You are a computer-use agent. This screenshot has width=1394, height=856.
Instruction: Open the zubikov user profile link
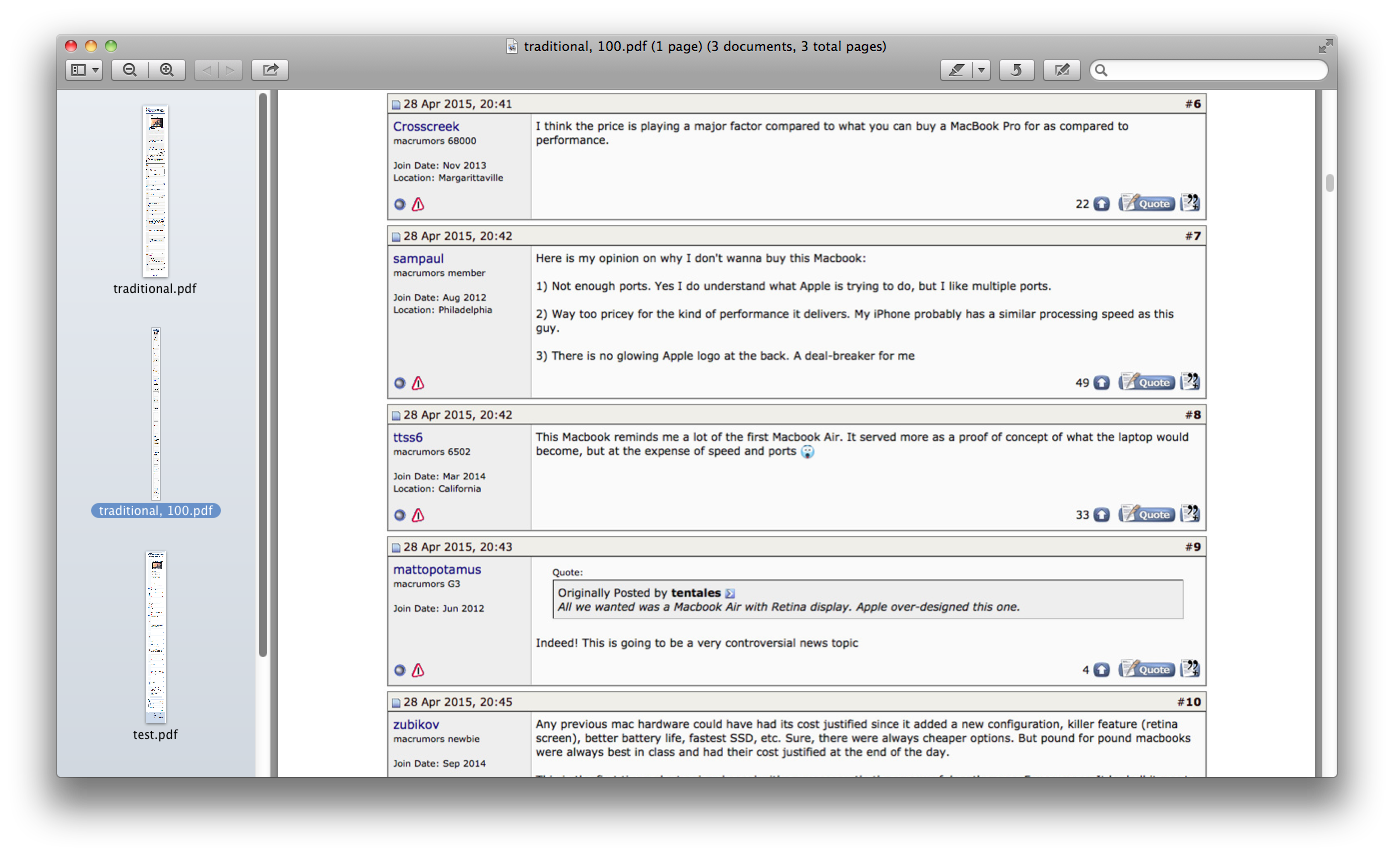point(416,725)
